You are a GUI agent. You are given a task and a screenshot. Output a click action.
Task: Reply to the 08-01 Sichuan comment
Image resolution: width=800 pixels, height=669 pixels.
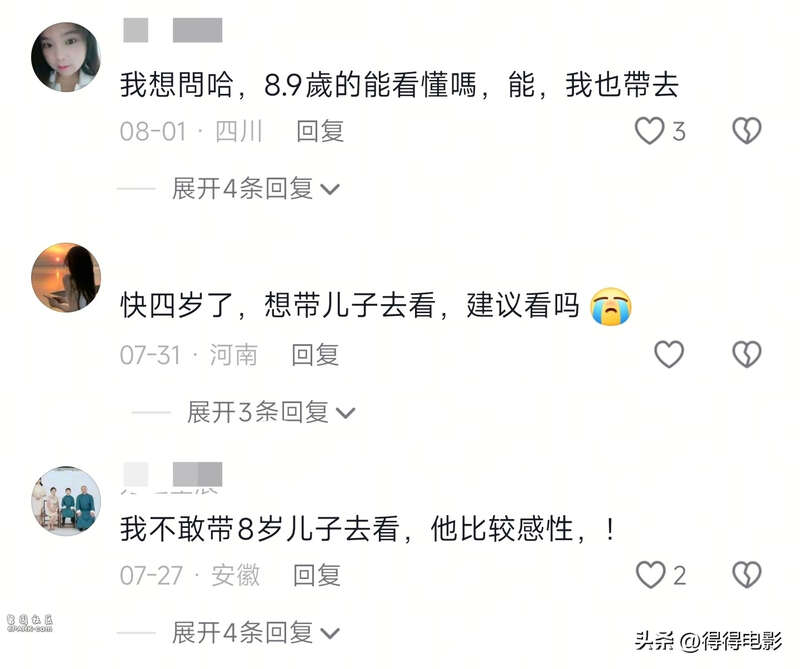click(320, 131)
